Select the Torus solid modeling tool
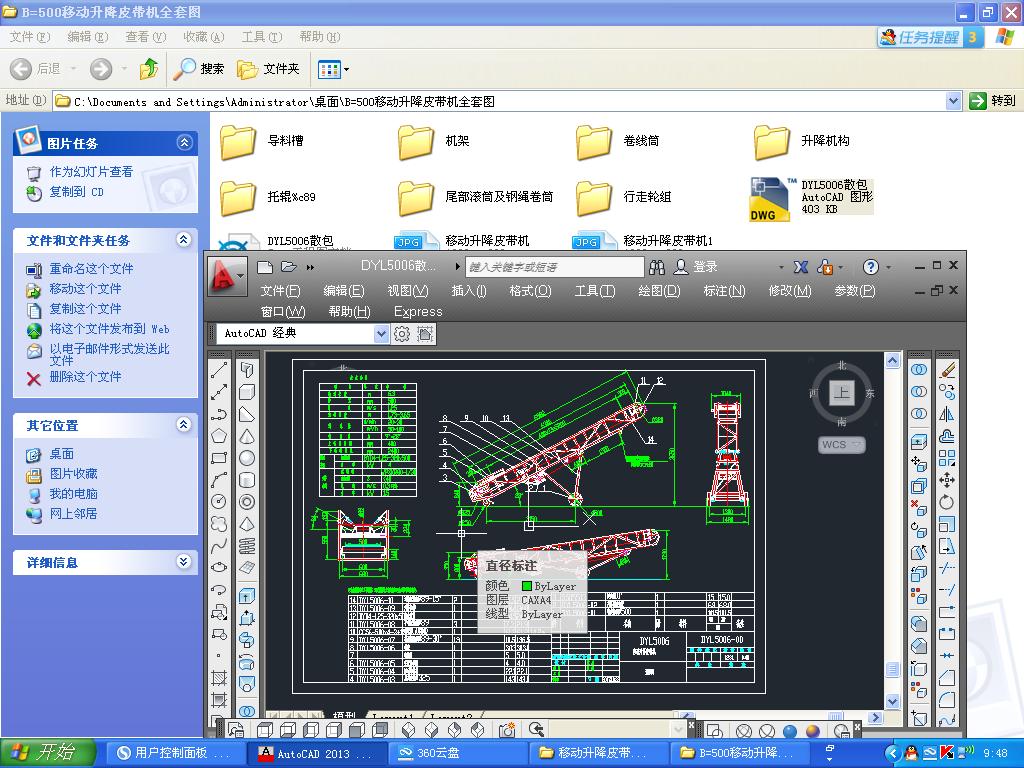This screenshot has height=768, width=1024. (x=247, y=502)
